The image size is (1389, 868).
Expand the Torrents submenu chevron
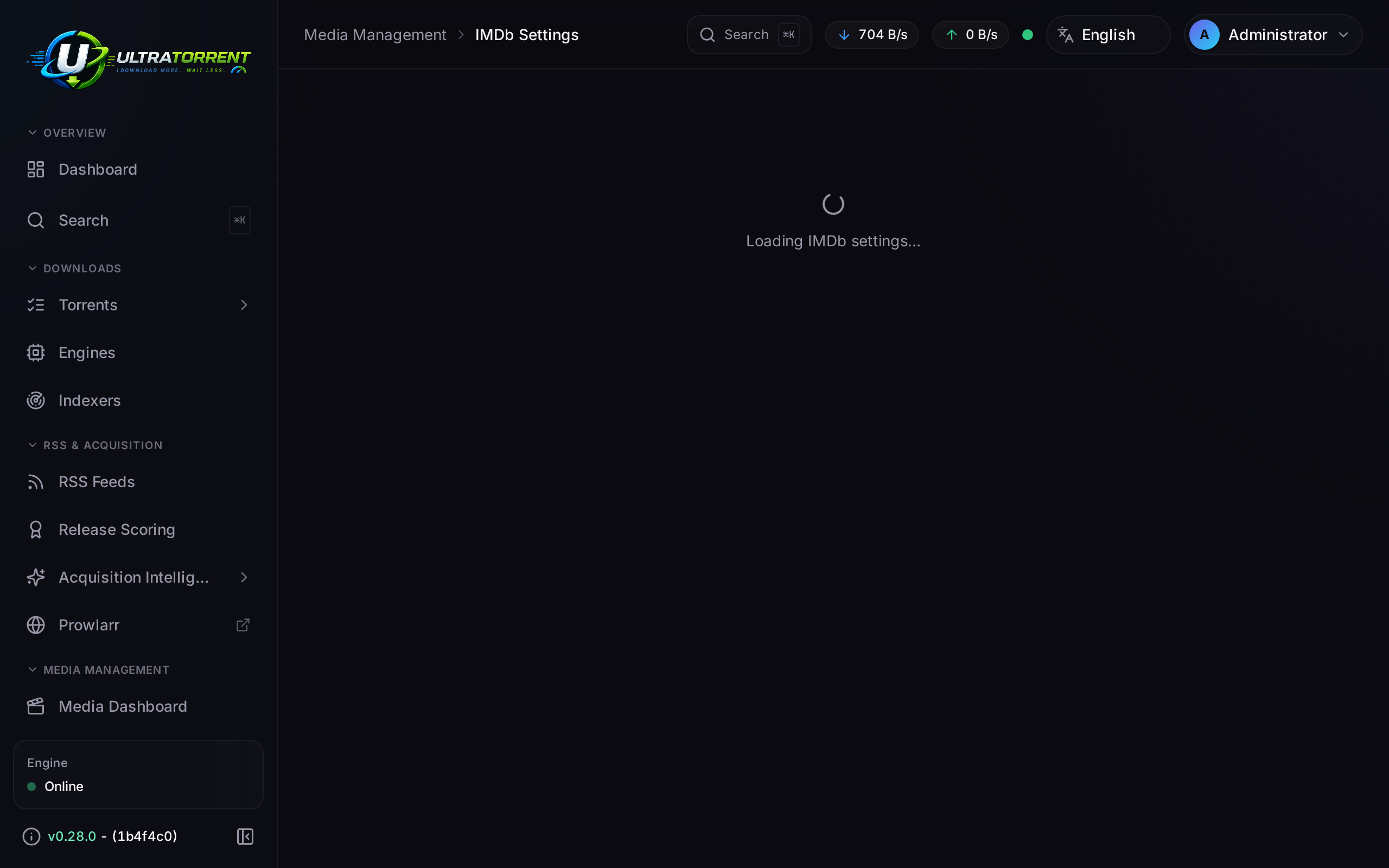[x=244, y=305]
